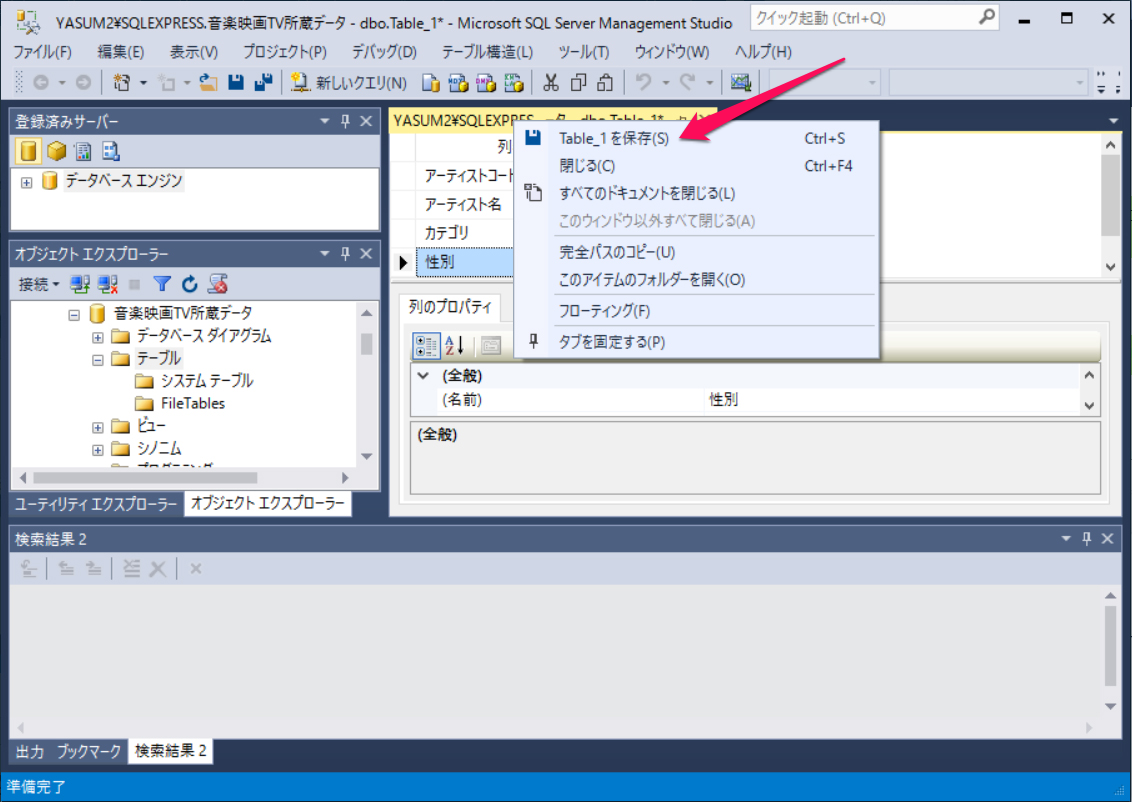Click the 新しいクエリ(N) button
This screenshot has width=1132, height=802.
(350, 83)
